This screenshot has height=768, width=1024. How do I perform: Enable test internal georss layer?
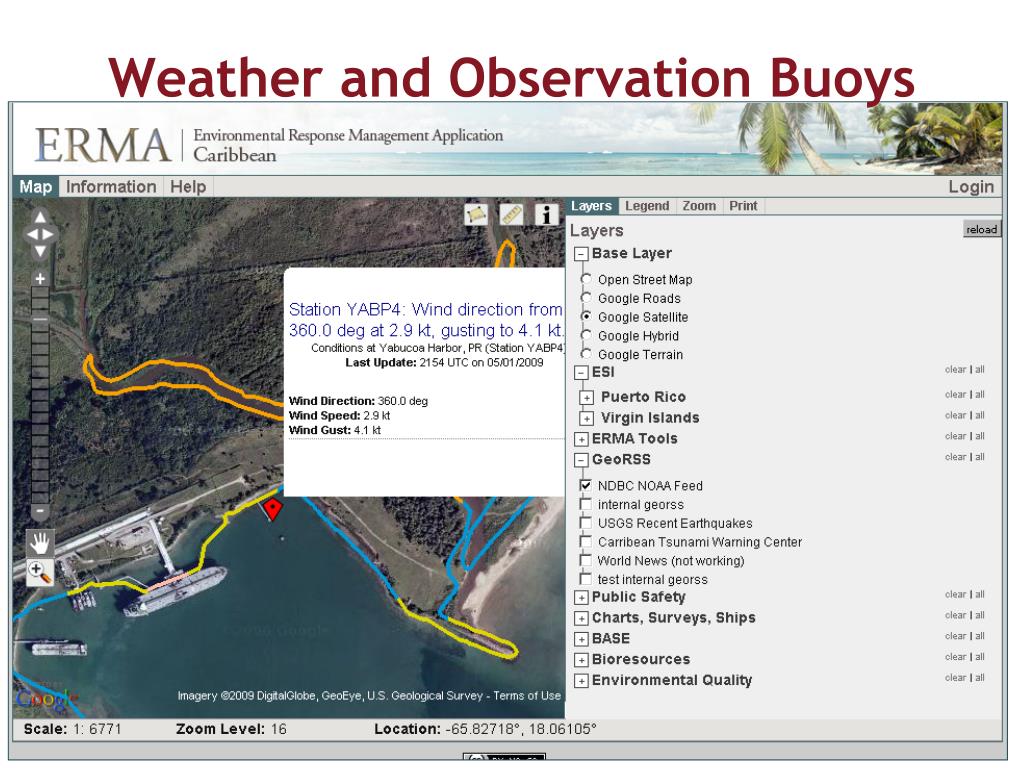pyautogui.click(x=586, y=579)
